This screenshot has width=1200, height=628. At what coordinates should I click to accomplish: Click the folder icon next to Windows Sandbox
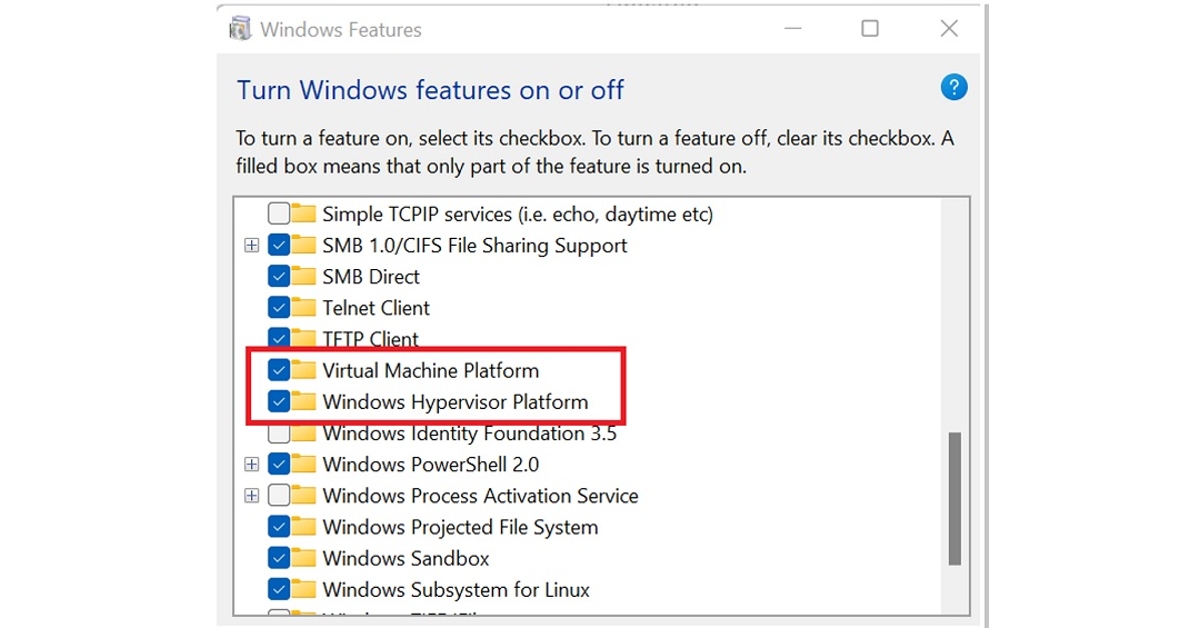coord(304,558)
